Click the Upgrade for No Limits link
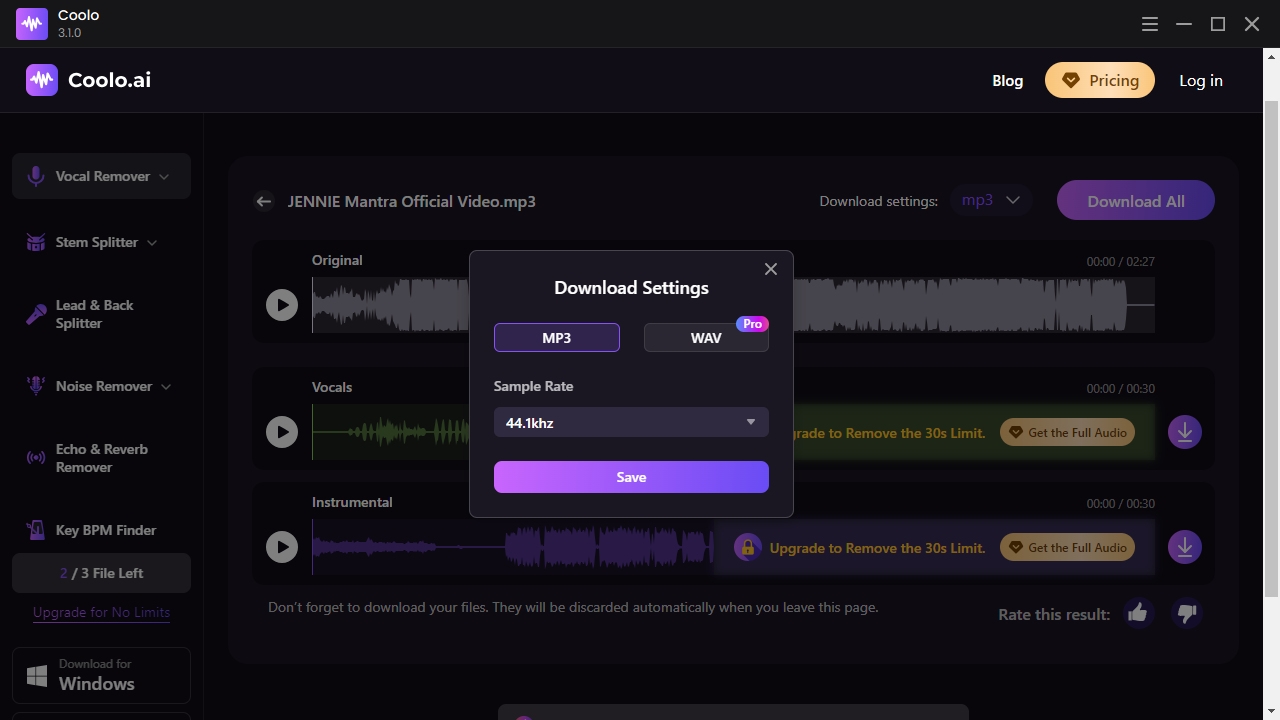The width and height of the screenshot is (1280, 720). [101, 612]
